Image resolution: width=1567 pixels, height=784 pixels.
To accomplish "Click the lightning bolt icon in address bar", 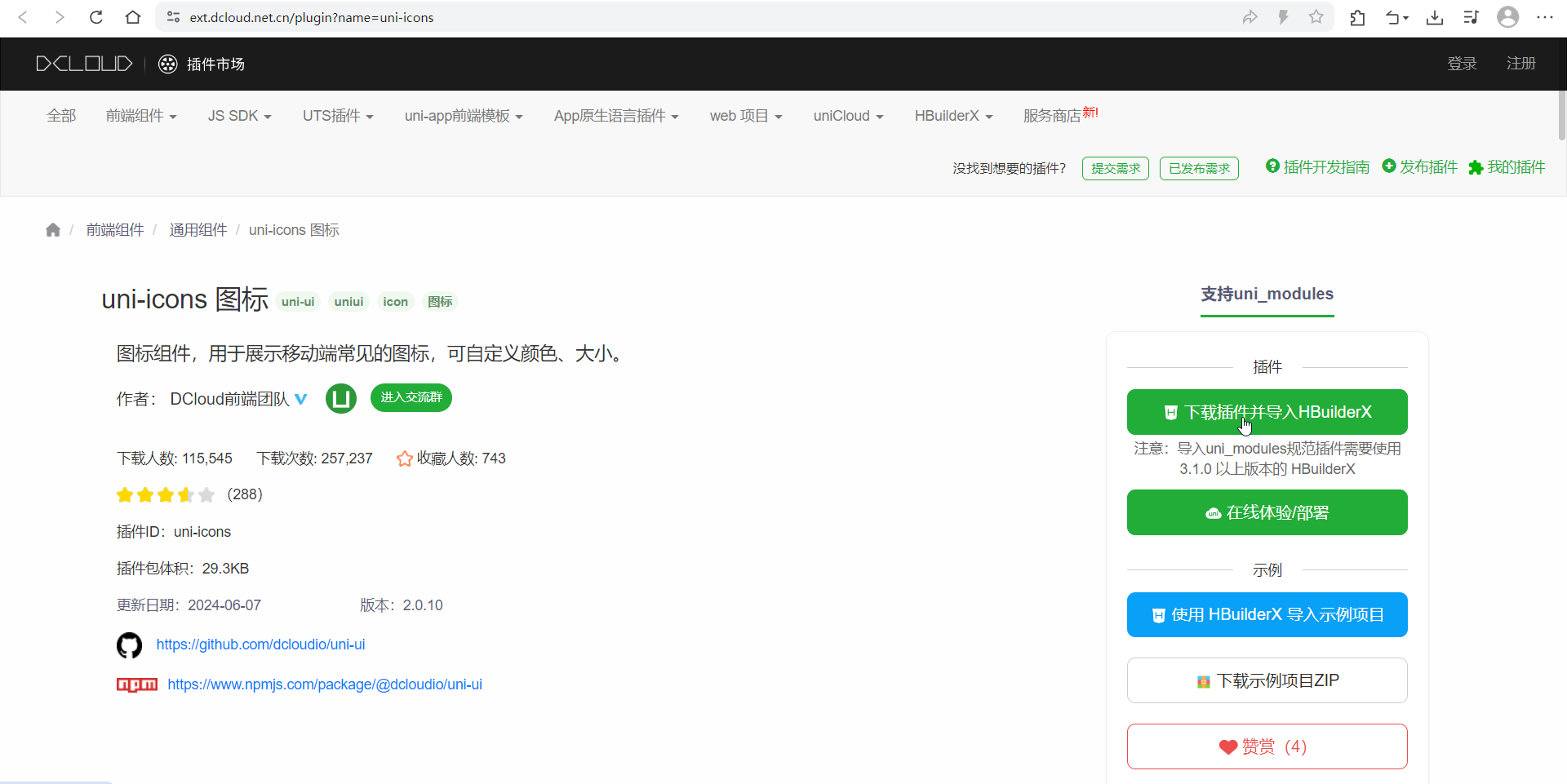I will [x=1283, y=17].
